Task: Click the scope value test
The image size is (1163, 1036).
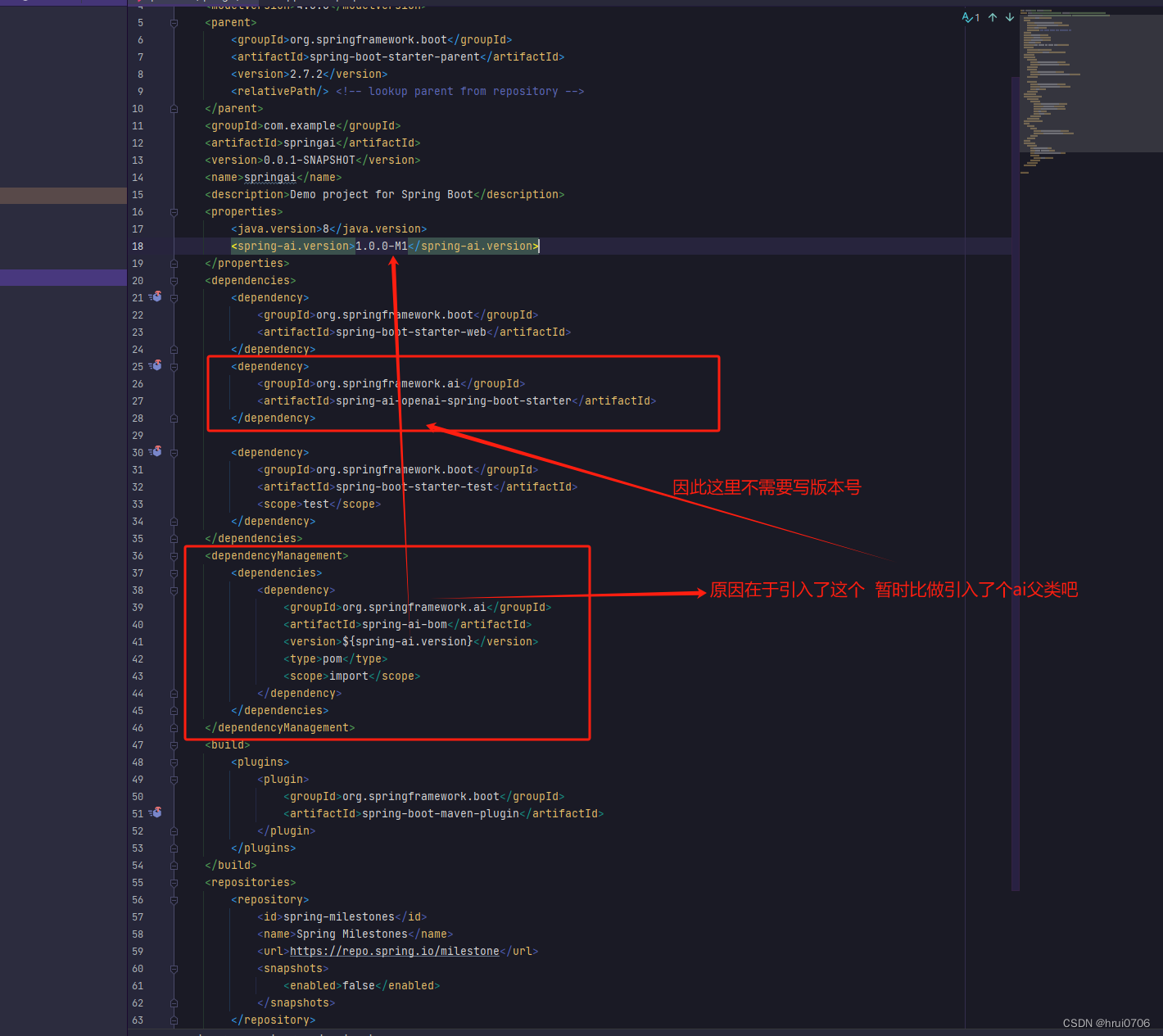Action: click(x=316, y=504)
